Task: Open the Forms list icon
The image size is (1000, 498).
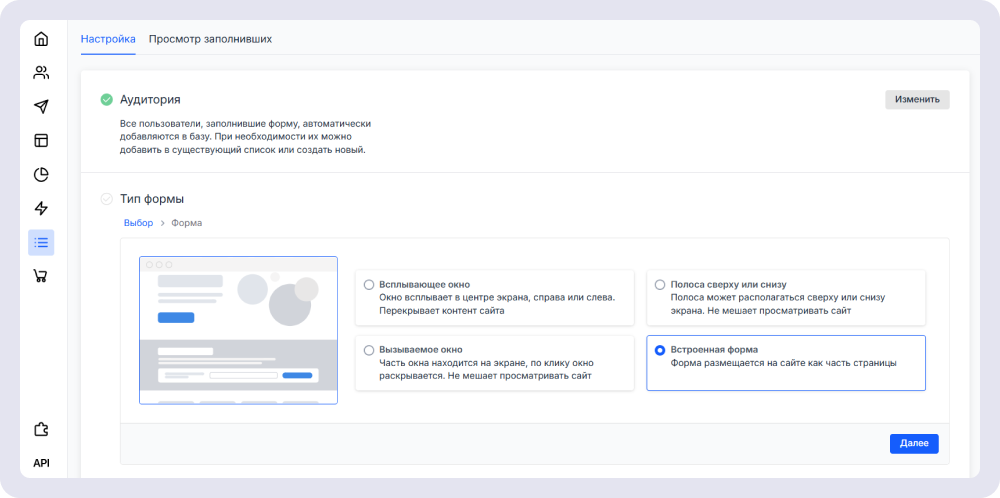Action: (41, 242)
